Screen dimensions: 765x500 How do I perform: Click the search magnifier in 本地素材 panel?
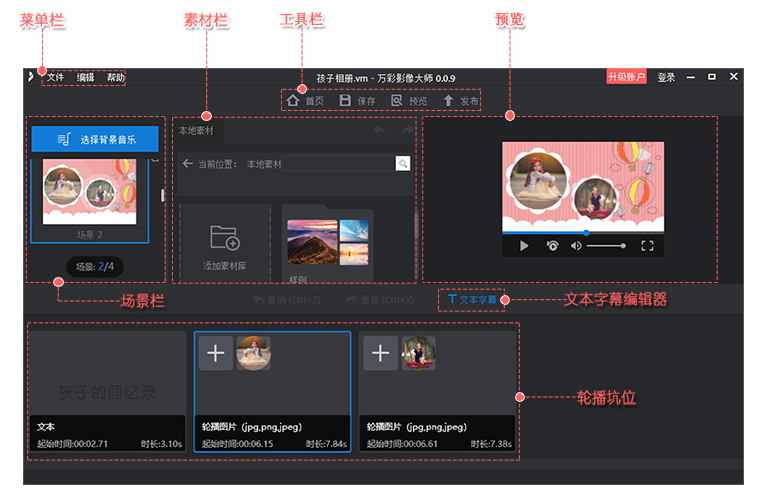coord(402,164)
